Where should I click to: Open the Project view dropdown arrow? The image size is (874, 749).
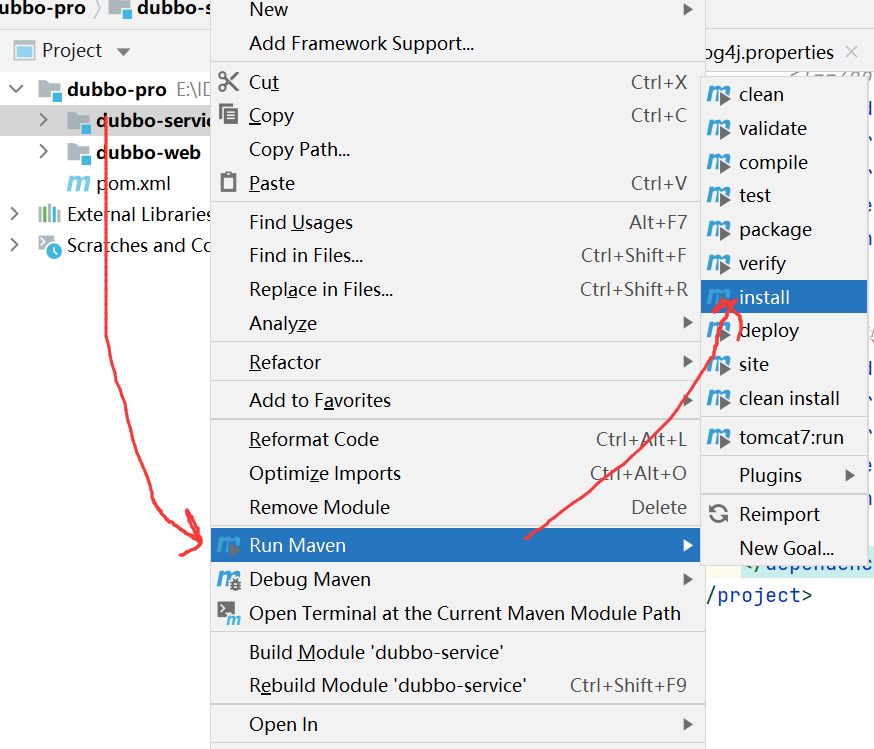(124, 52)
